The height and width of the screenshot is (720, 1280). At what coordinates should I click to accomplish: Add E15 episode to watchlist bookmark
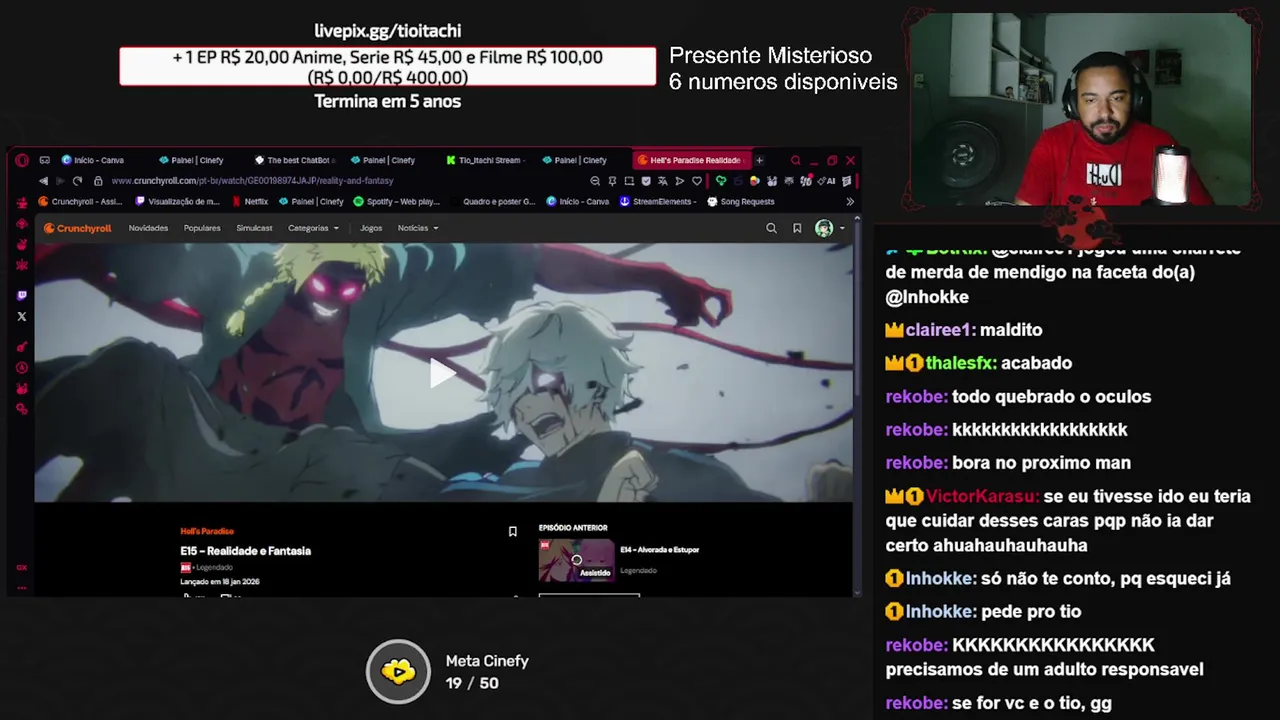click(x=512, y=532)
